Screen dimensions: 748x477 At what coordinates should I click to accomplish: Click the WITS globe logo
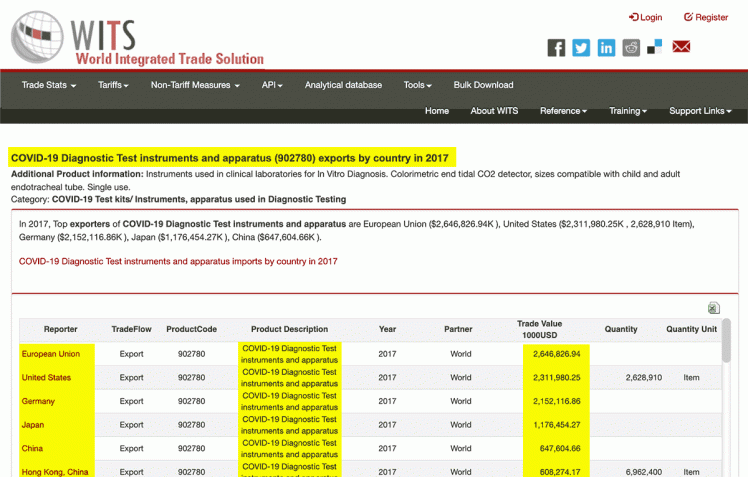37,37
